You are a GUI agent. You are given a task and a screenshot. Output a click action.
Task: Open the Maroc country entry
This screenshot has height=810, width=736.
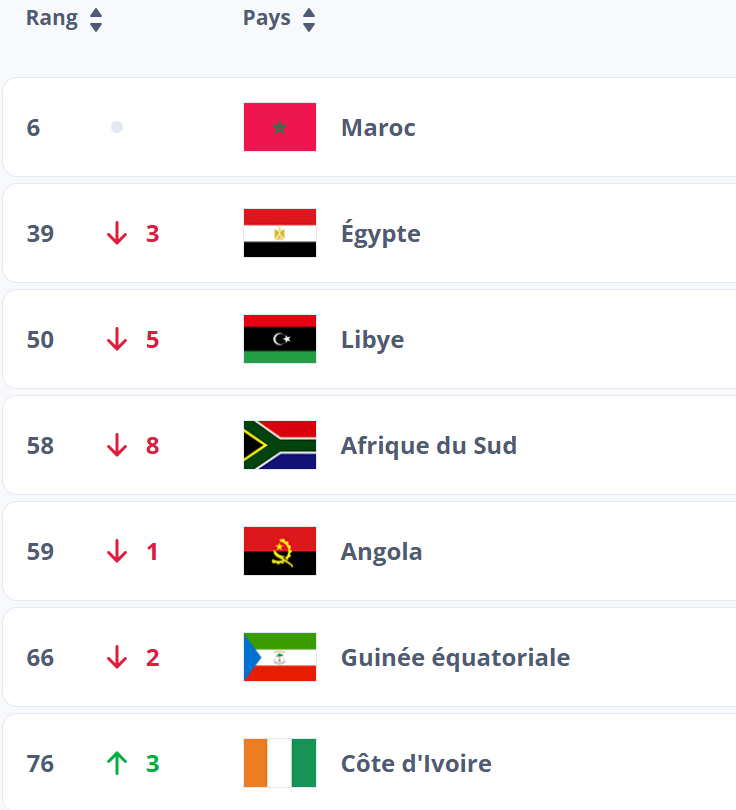377,127
